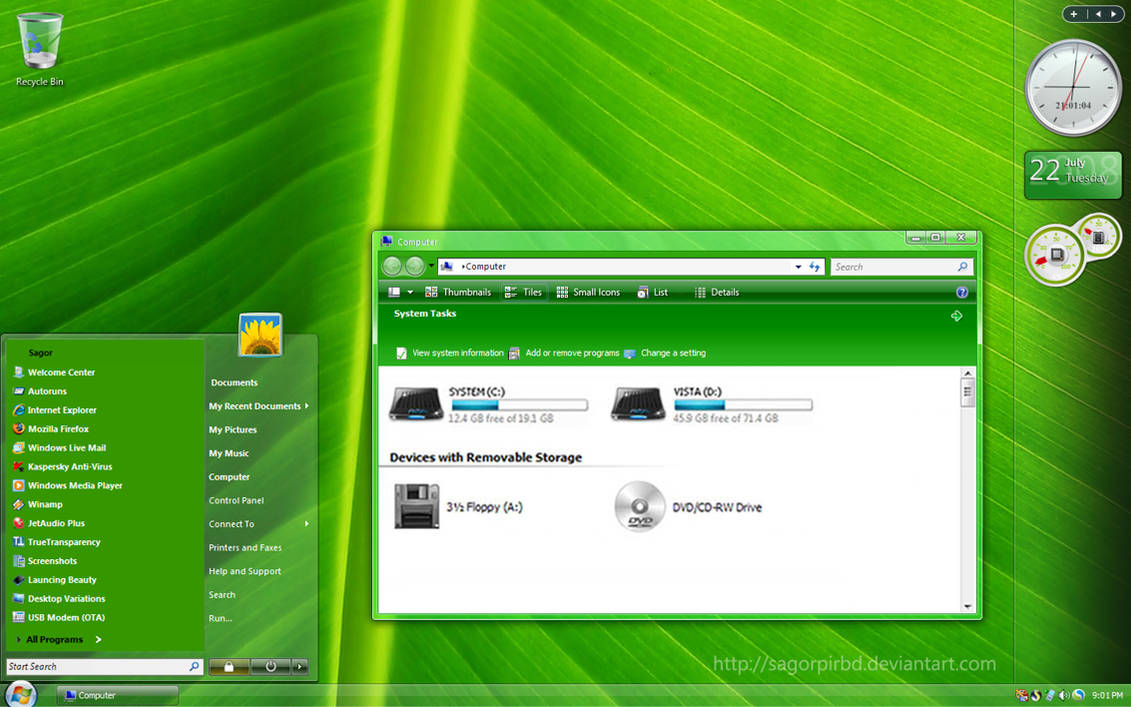The height and width of the screenshot is (707, 1131).
Task: Open the address bar history dropdown
Action: [x=797, y=267]
